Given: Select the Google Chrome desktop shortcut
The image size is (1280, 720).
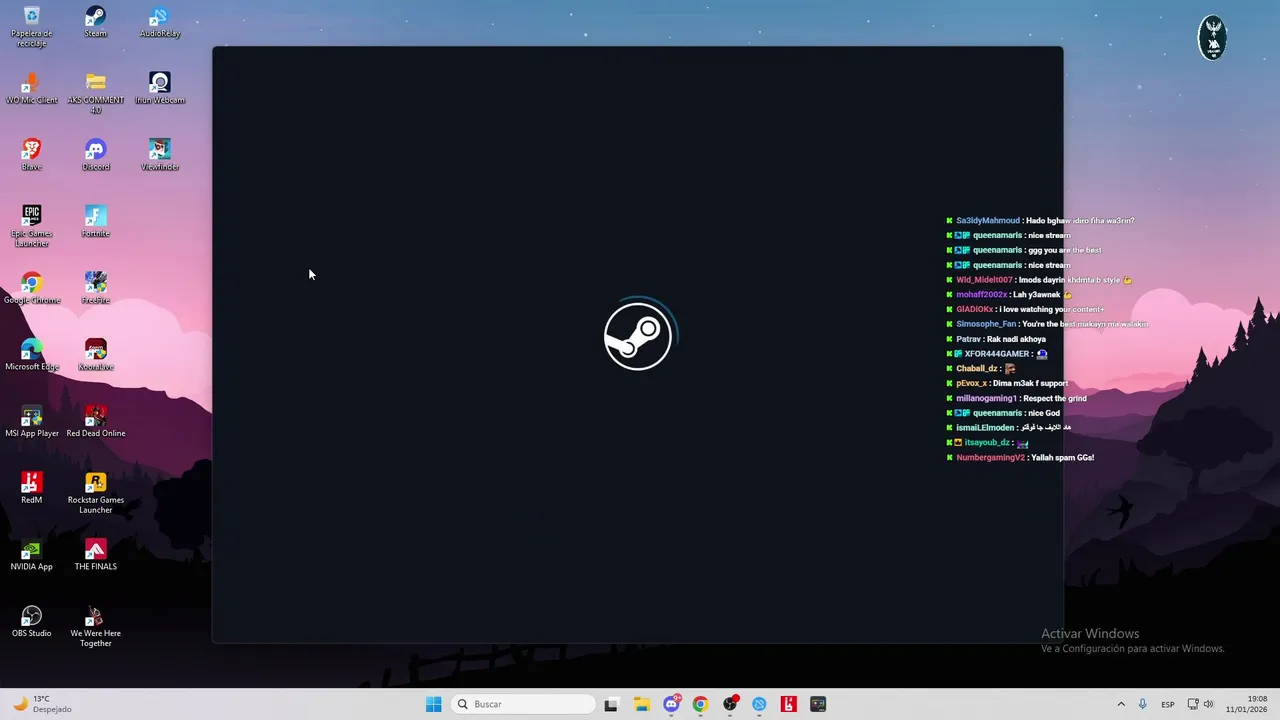Looking at the screenshot, I should pos(31,288).
